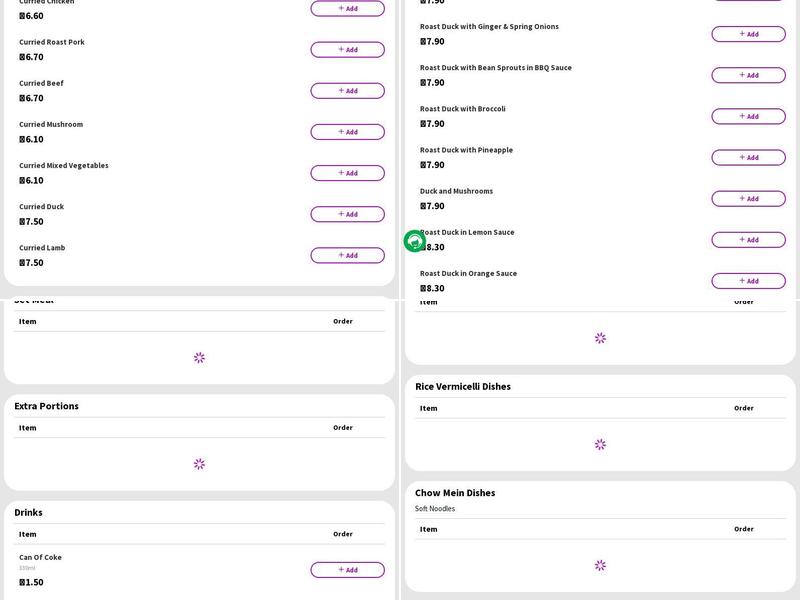Click the Chow Mein Dishes heading
The image size is (800, 600).
point(455,493)
